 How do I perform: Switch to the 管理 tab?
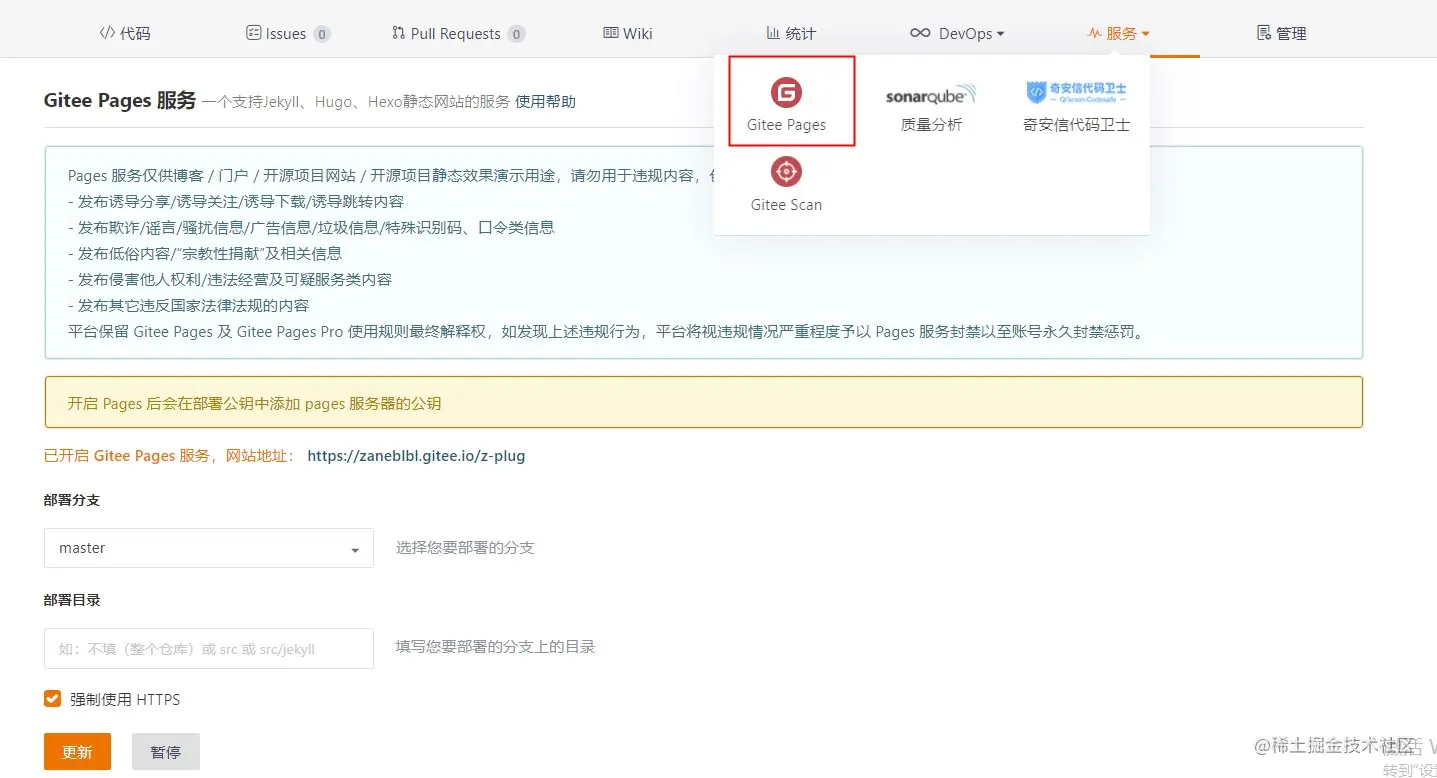(1282, 33)
